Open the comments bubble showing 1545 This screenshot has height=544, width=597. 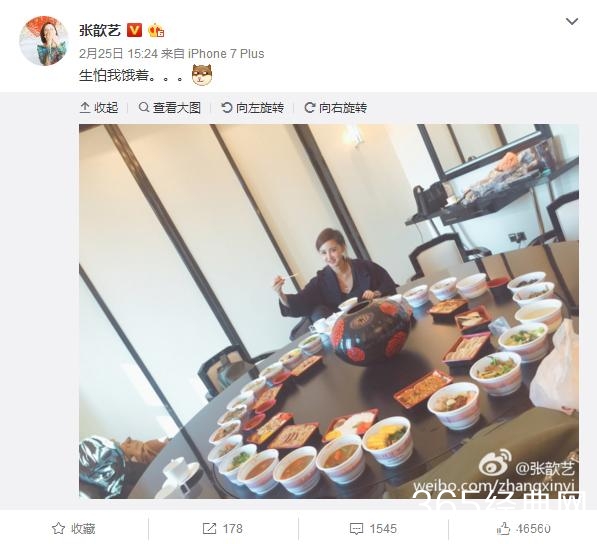(373, 528)
